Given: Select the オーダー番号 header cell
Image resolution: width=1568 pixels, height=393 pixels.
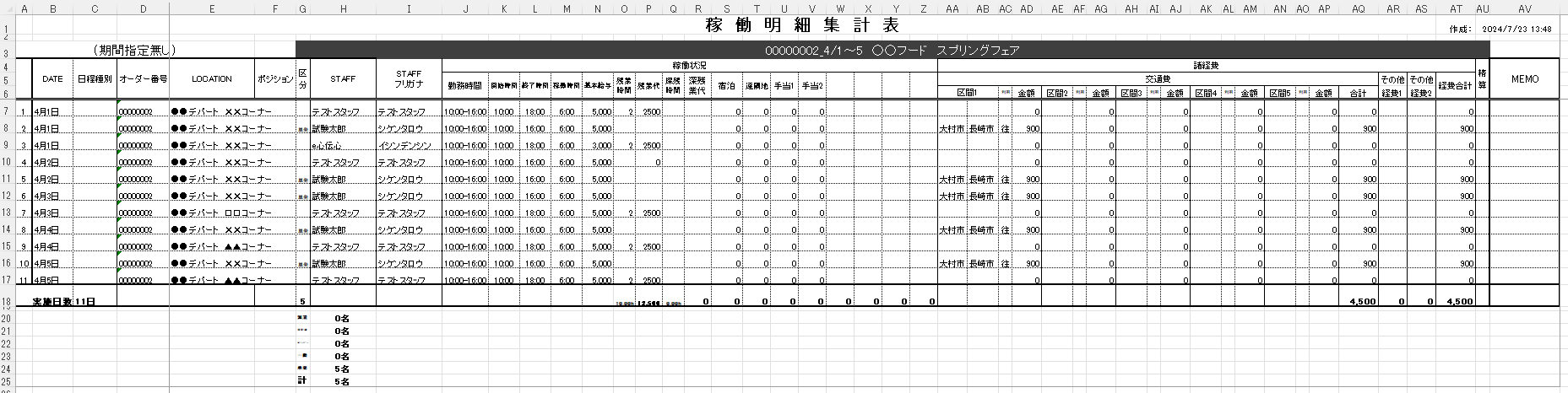Looking at the screenshot, I should 143,79.
